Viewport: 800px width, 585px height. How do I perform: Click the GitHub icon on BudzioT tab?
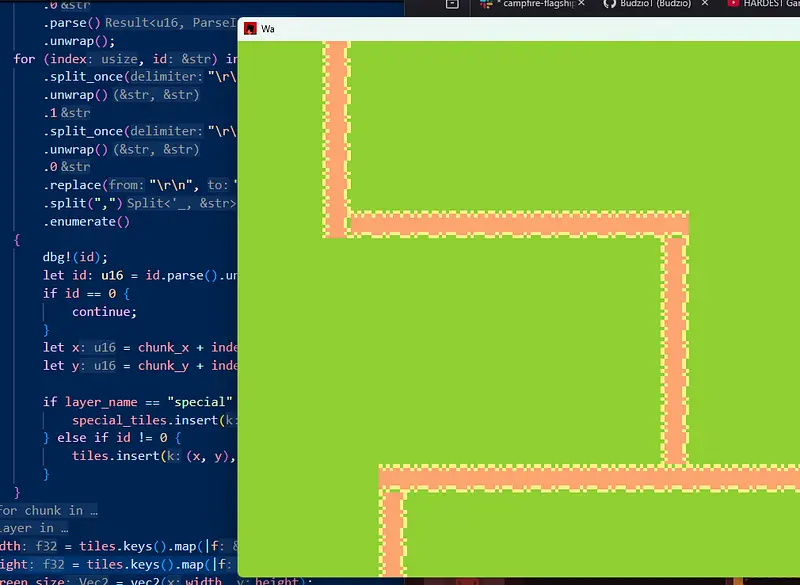[x=610, y=5]
